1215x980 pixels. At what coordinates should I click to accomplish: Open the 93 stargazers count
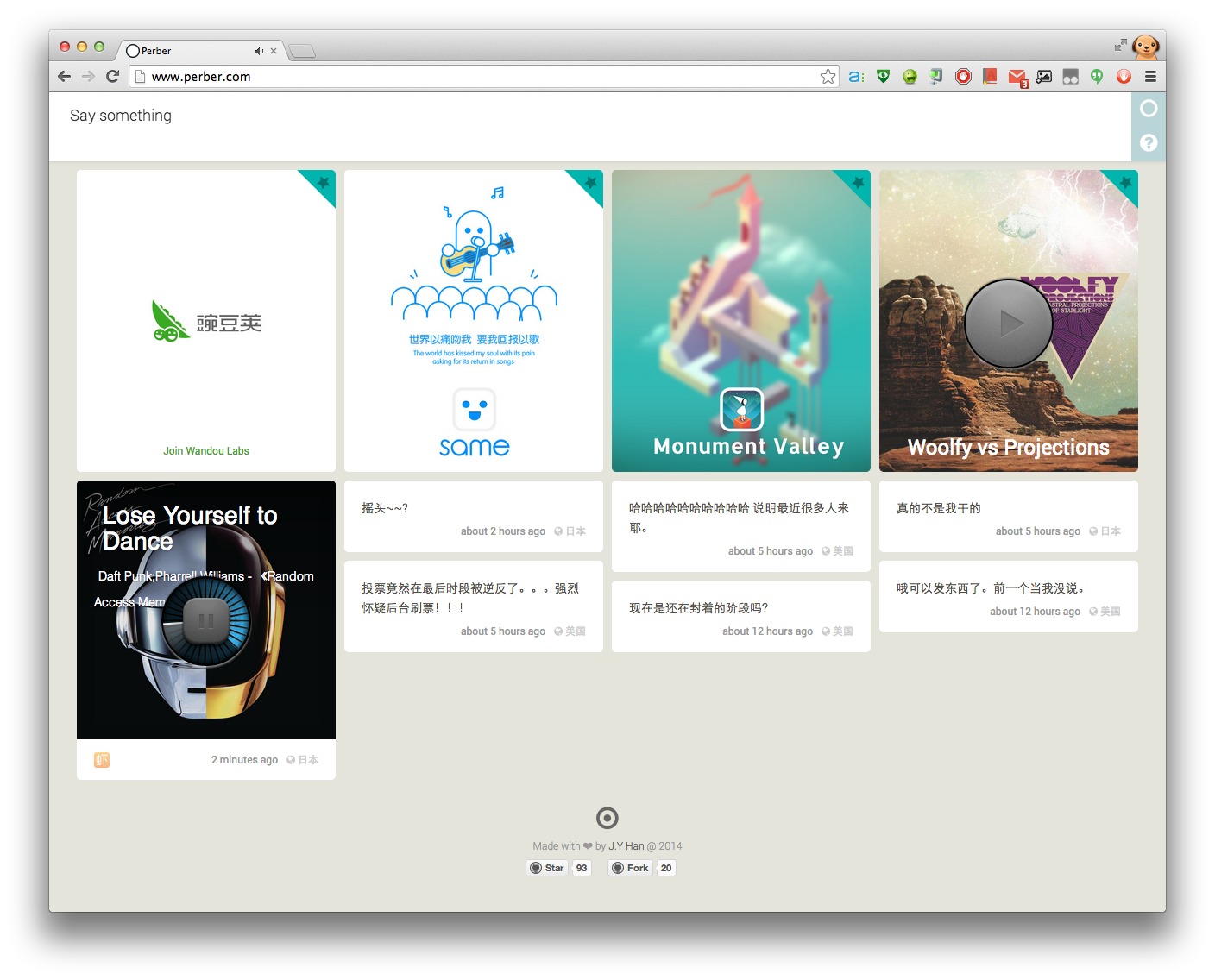582,868
